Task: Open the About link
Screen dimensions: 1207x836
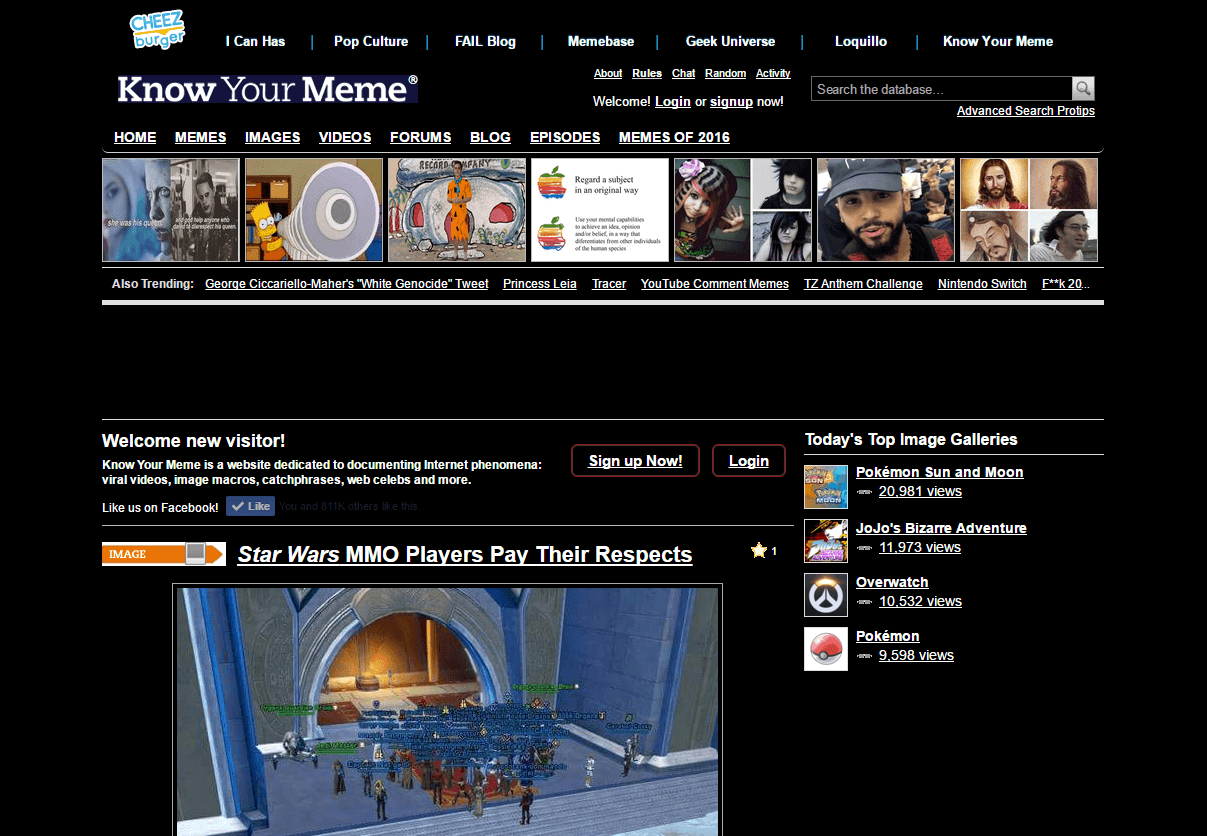Action: [x=608, y=73]
